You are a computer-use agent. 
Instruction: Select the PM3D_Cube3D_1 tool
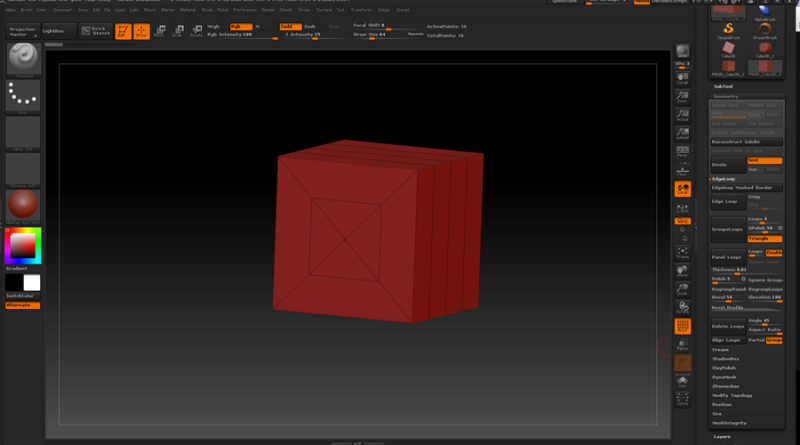(x=728, y=68)
